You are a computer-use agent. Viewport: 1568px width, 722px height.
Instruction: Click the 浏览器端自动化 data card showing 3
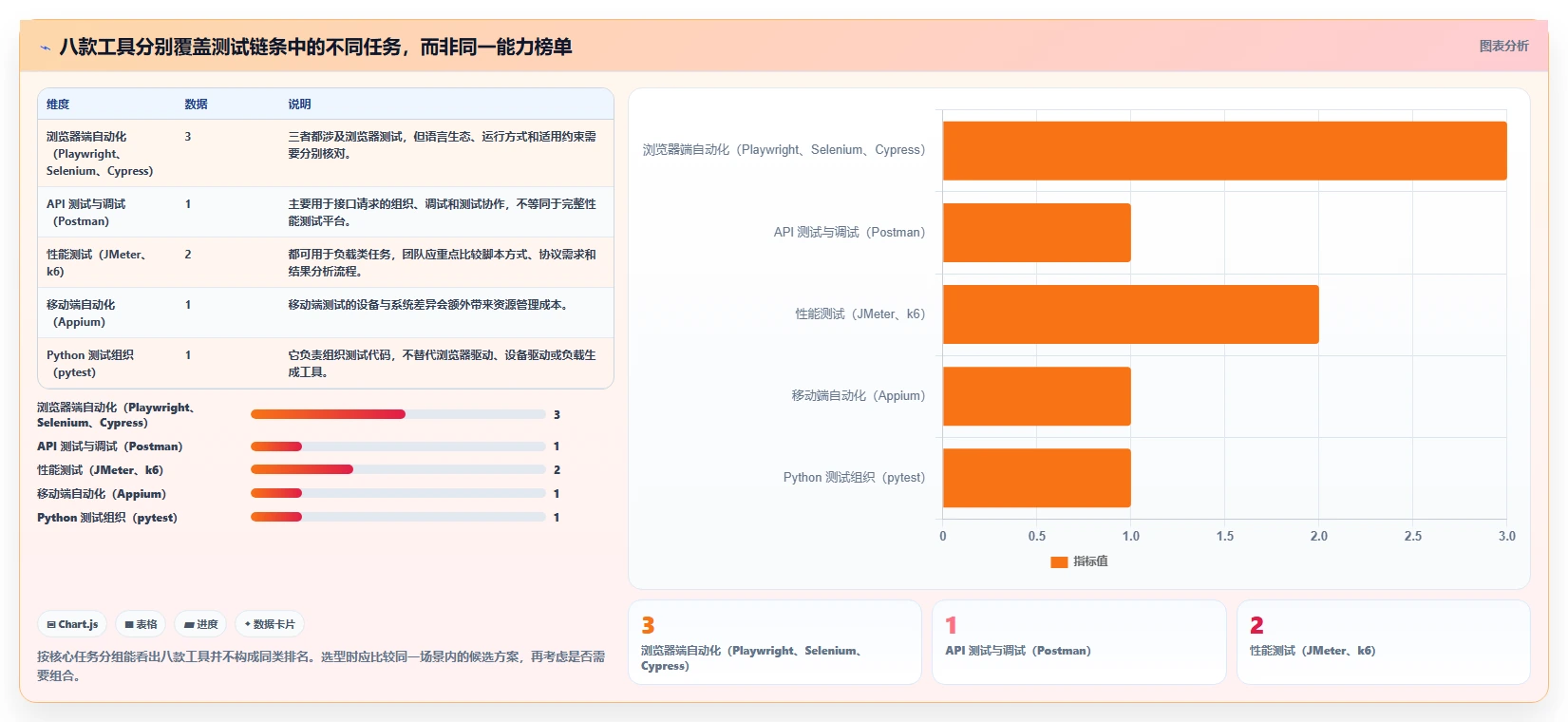coord(775,642)
